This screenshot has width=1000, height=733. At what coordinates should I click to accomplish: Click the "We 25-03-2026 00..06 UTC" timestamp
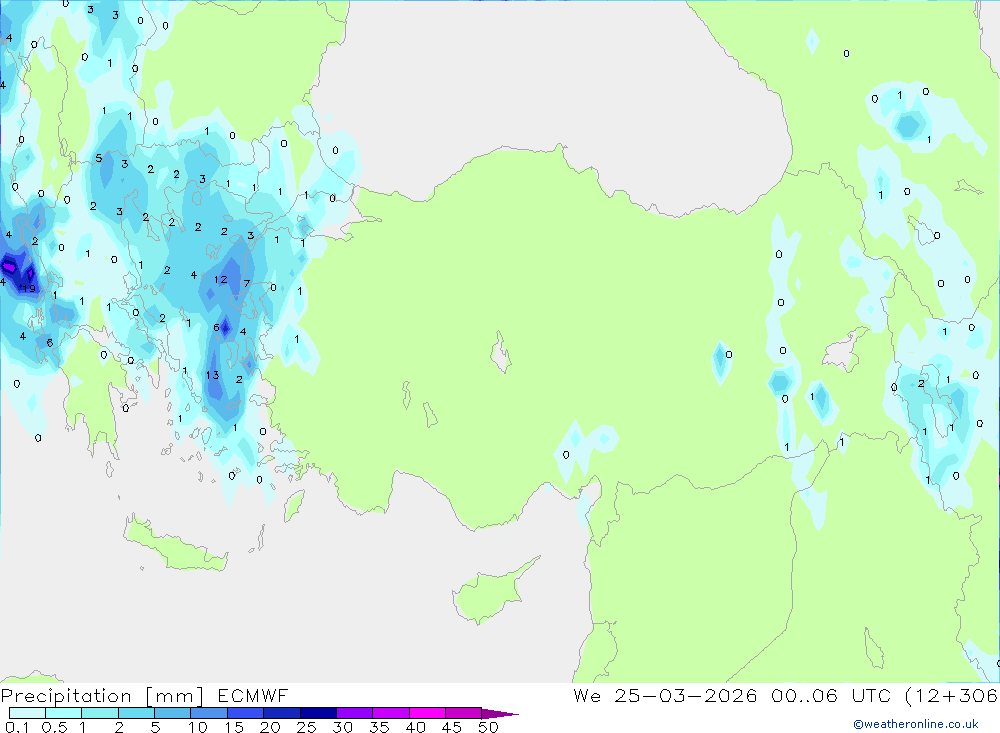click(x=732, y=696)
